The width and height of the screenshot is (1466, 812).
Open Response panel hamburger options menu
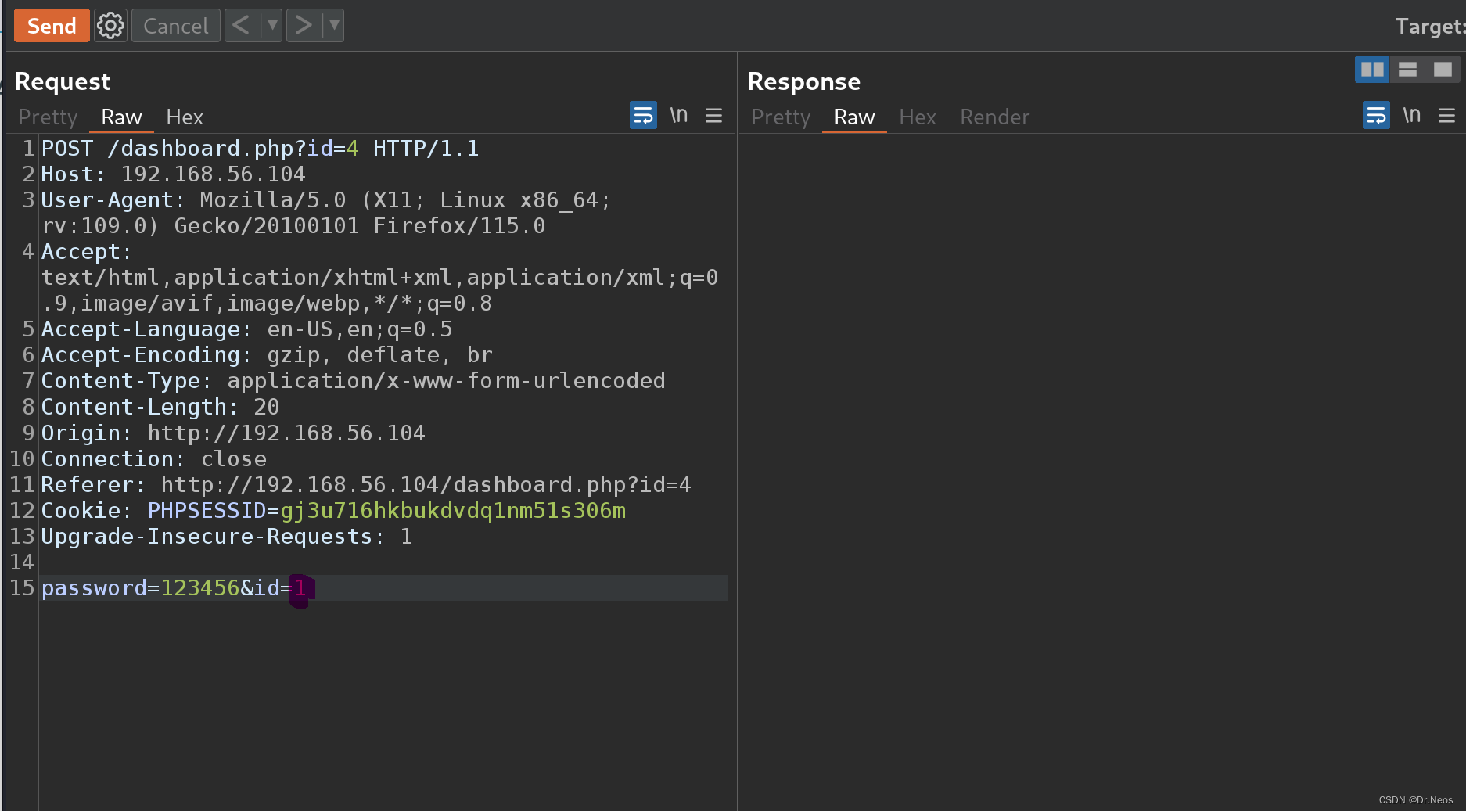click(1446, 116)
